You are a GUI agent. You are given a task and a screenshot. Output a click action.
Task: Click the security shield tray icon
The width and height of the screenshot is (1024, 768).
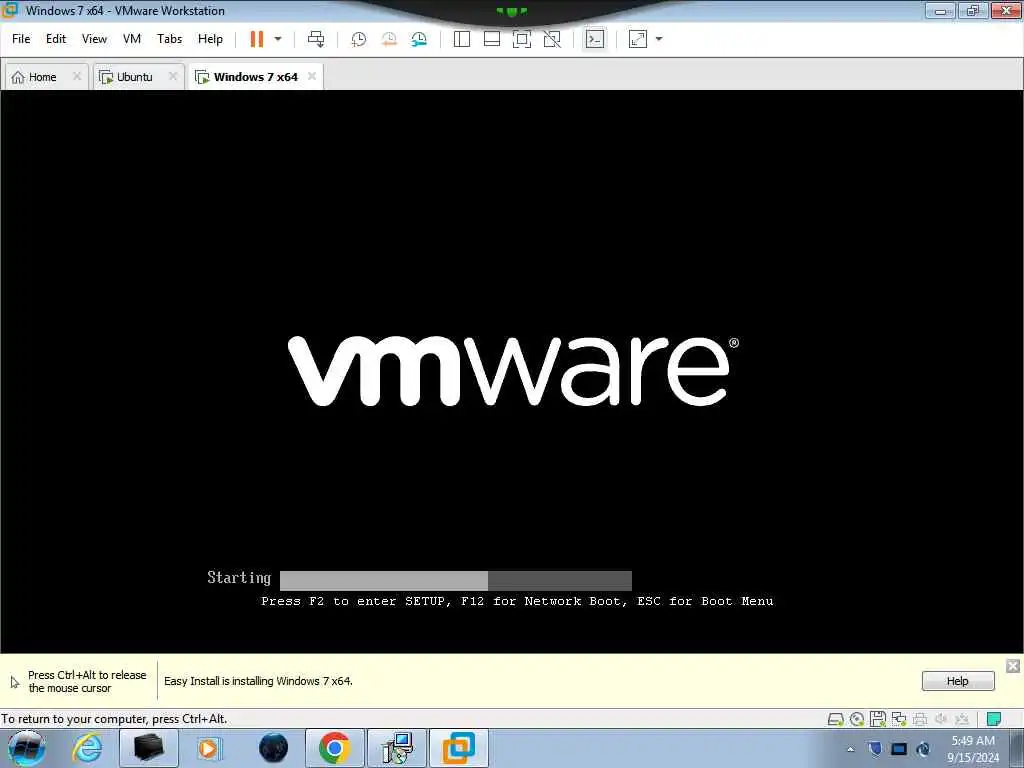pyautogui.click(x=875, y=749)
